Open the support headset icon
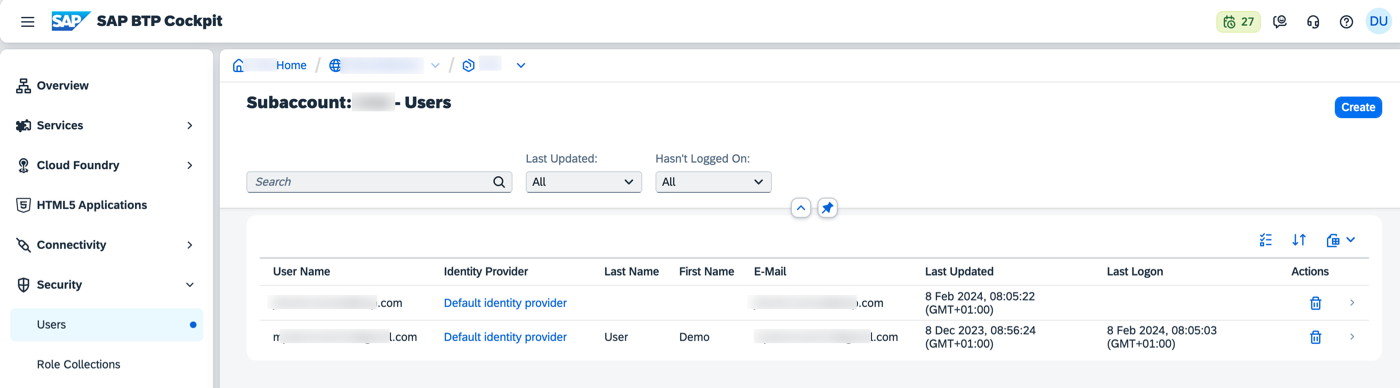 [1313, 22]
